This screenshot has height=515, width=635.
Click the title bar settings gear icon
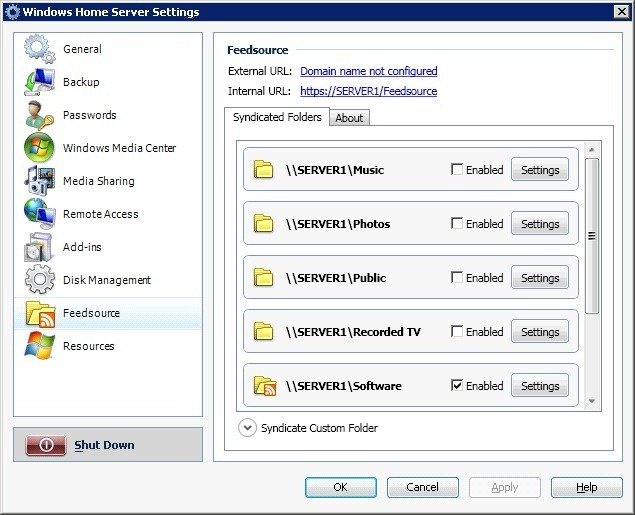[12, 12]
